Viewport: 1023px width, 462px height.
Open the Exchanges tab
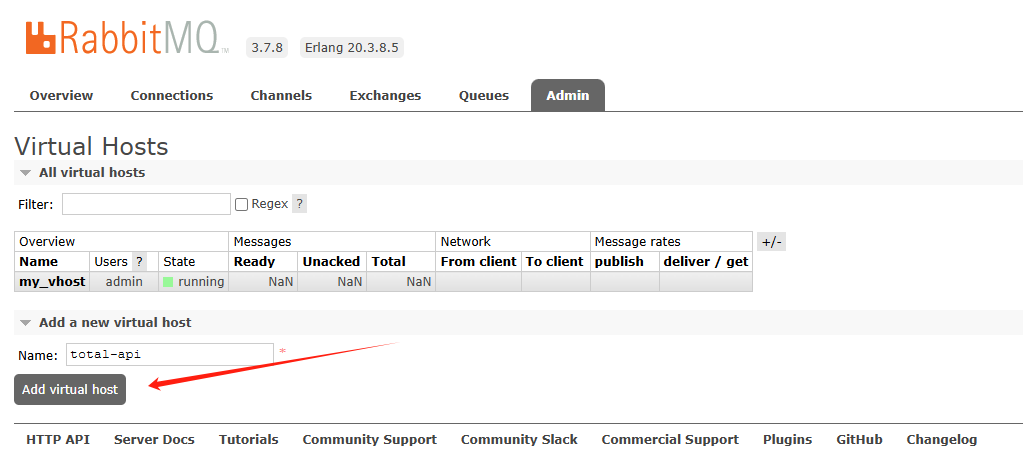pyautogui.click(x=385, y=95)
